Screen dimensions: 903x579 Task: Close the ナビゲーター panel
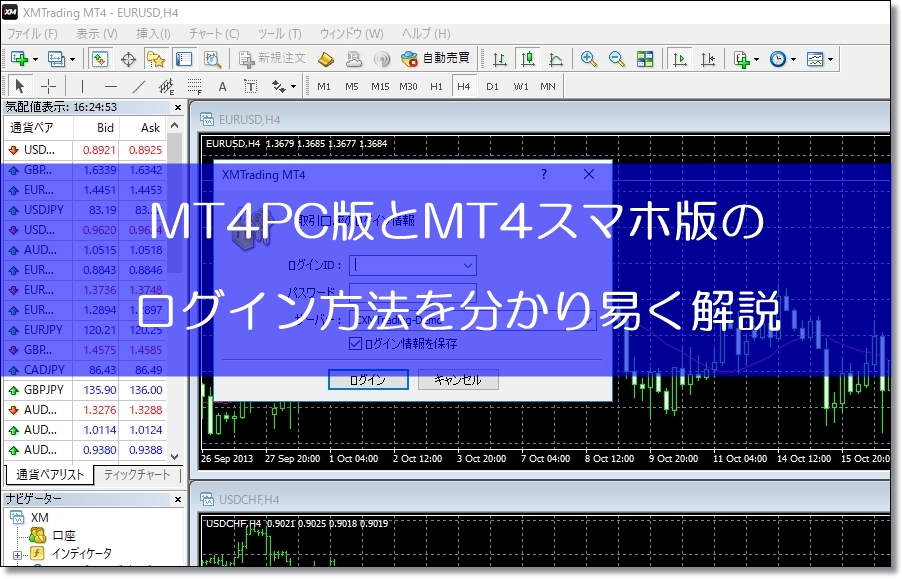[x=177, y=499]
